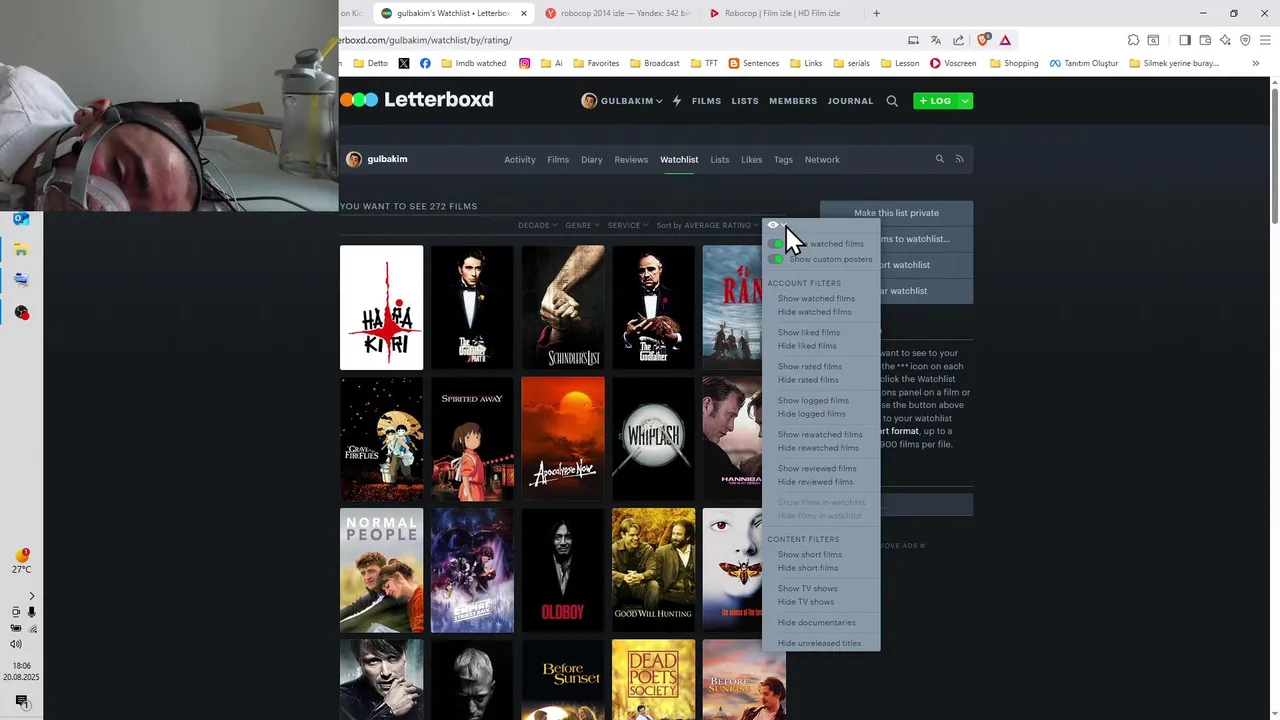Toggle the browser sidebar panel icon
Image resolution: width=1280 pixels, height=720 pixels.
click(1185, 40)
